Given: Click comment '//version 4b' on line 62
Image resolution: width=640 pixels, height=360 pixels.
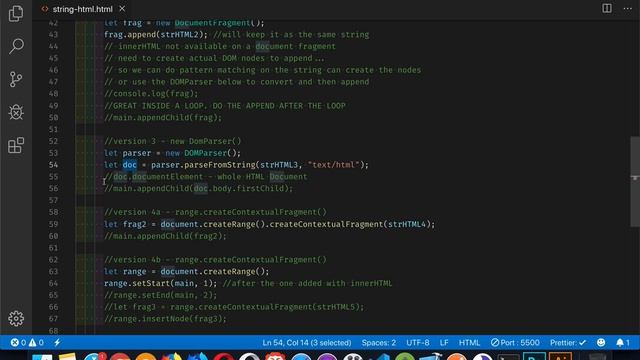Looking at the screenshot, I should (x=132, y=260).
